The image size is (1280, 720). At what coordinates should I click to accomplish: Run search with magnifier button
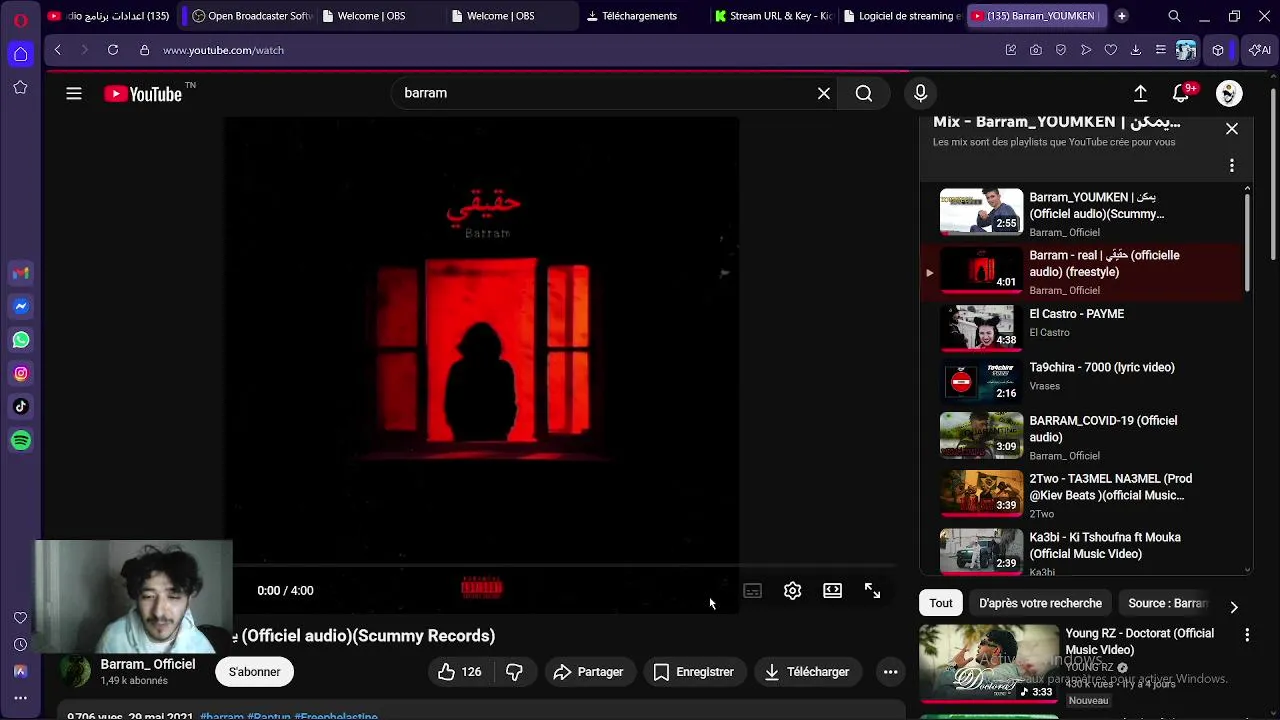(864, 93)
